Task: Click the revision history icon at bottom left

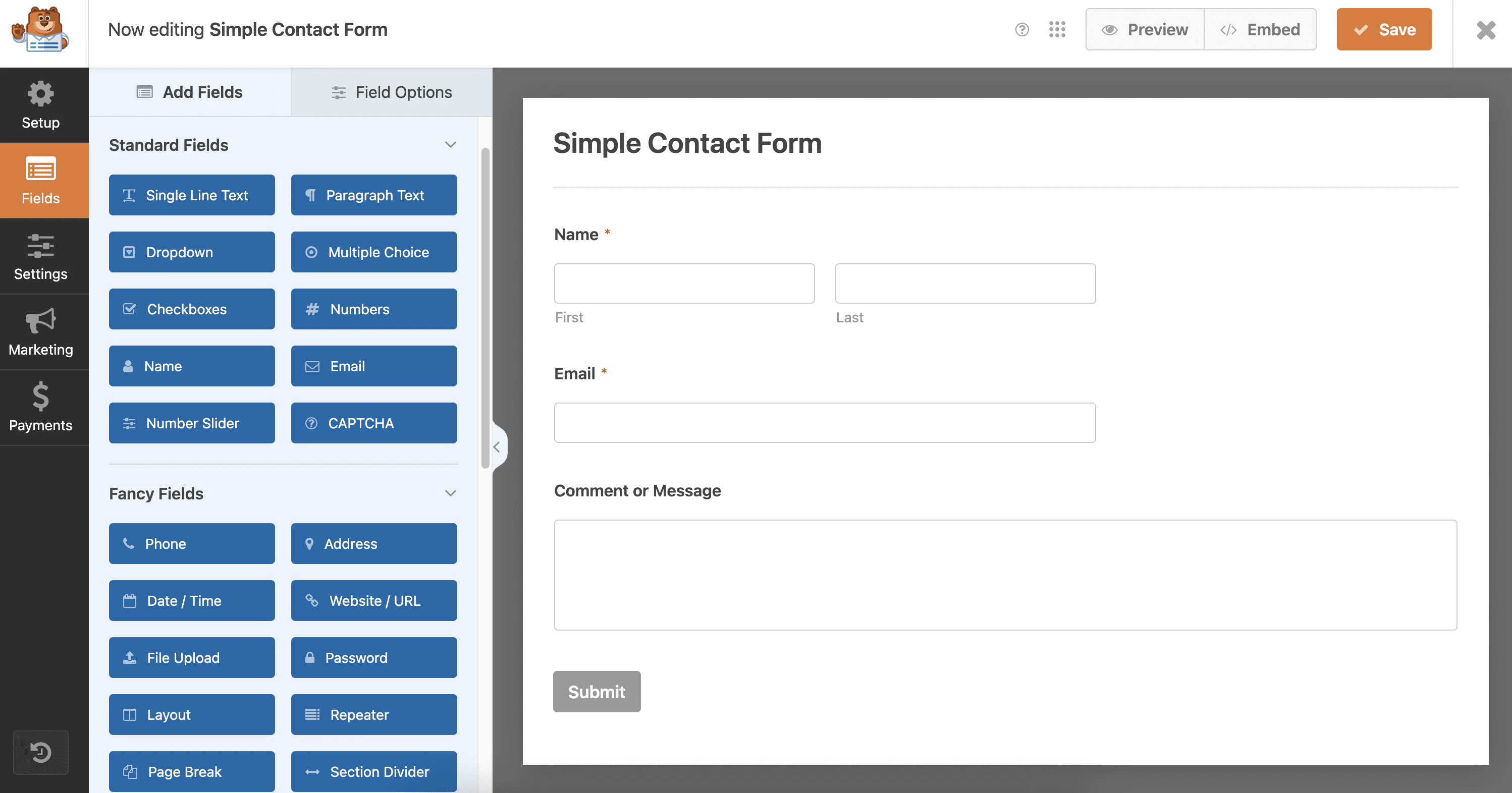Action: coord(40,753)
